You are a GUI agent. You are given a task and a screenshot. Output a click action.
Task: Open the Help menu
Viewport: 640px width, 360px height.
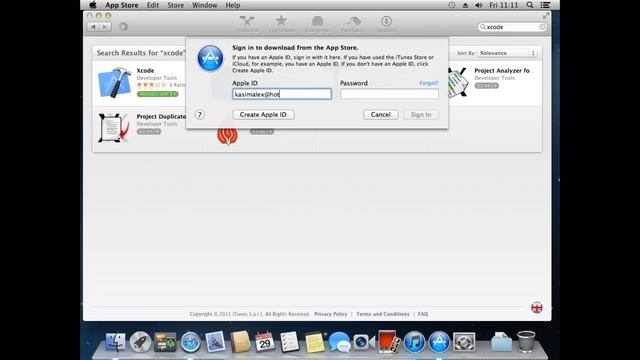coord(233,5)
